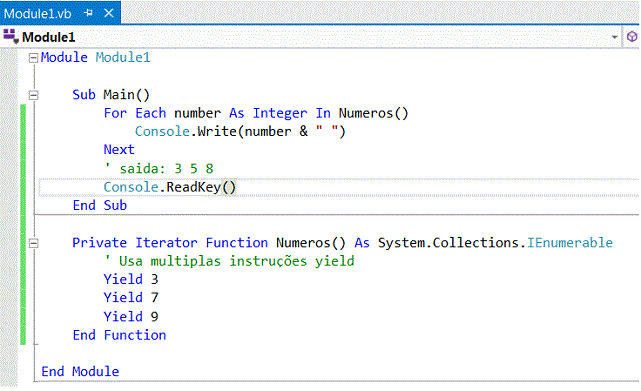The image size is (641, 391).
Task: Select the Module1.vb document tab
Action: click(x=38, y=13)
